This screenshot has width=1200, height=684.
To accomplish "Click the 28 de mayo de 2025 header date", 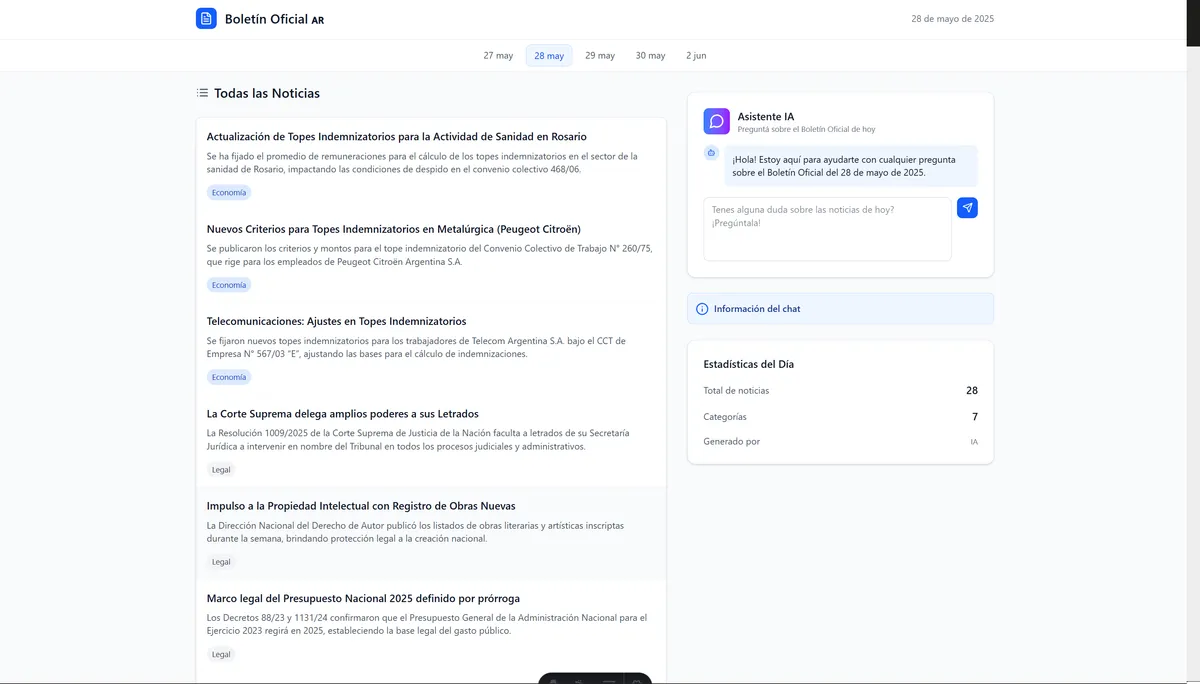I will 953,19.
